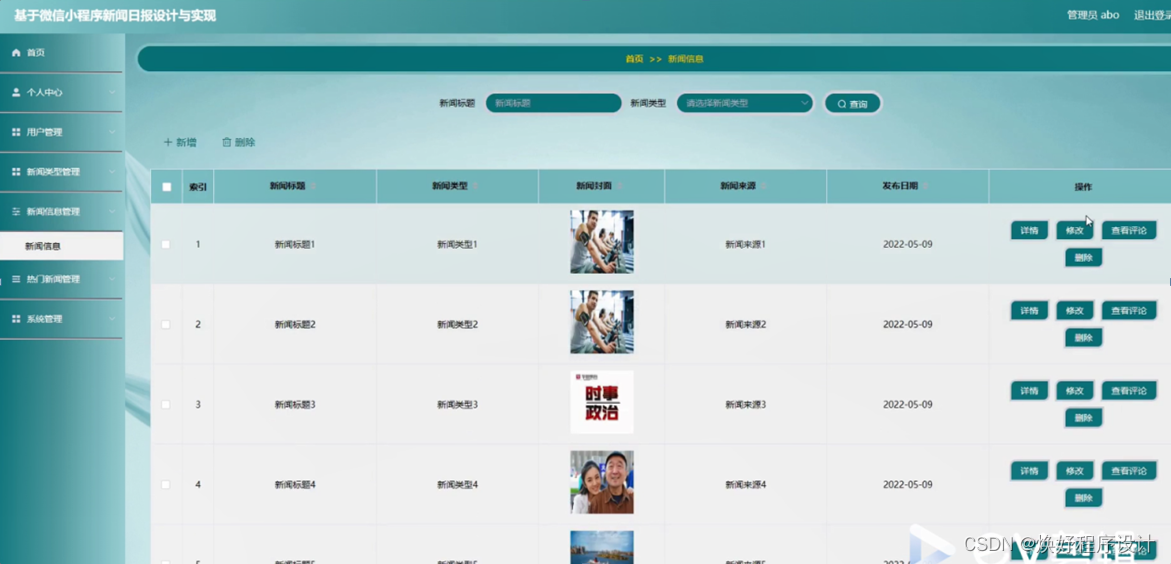Check the row 2 checkbox for 新闻标题2
Viewport: 1171px width, 564px height.
tap(166, 324)
